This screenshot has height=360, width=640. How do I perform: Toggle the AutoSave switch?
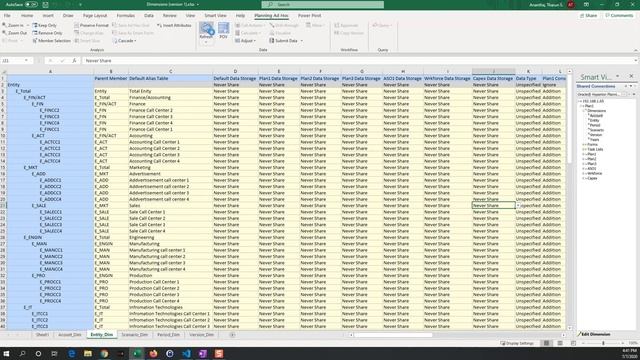pyautogui.click(x=31, y=4)
